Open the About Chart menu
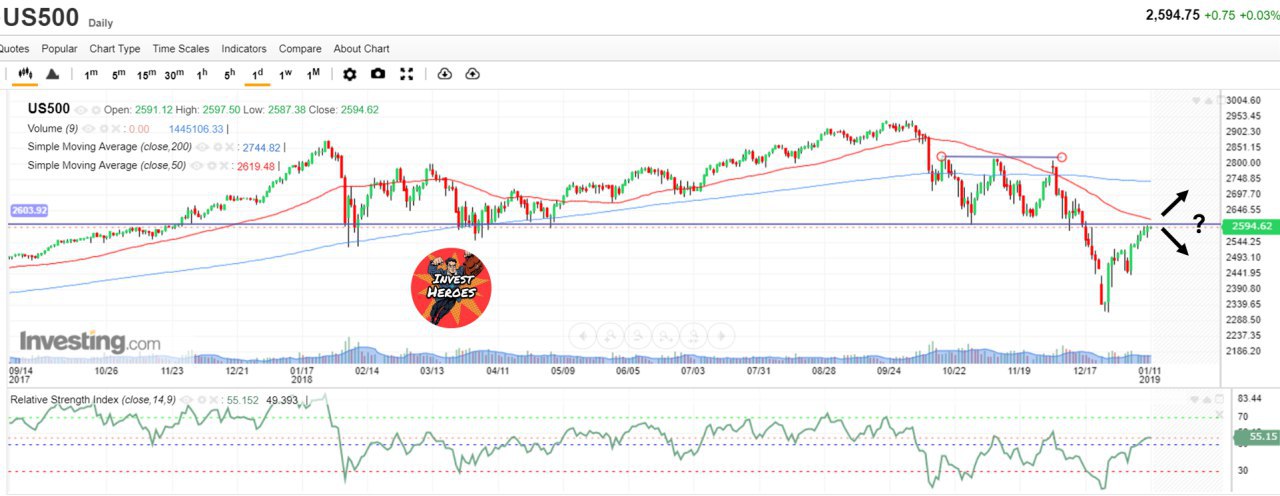This screenshot has width=1280, height=496. tap(362, 48)
